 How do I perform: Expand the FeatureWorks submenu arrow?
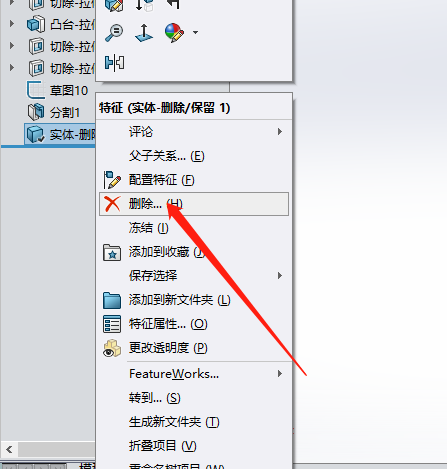(x=280, y=374)
